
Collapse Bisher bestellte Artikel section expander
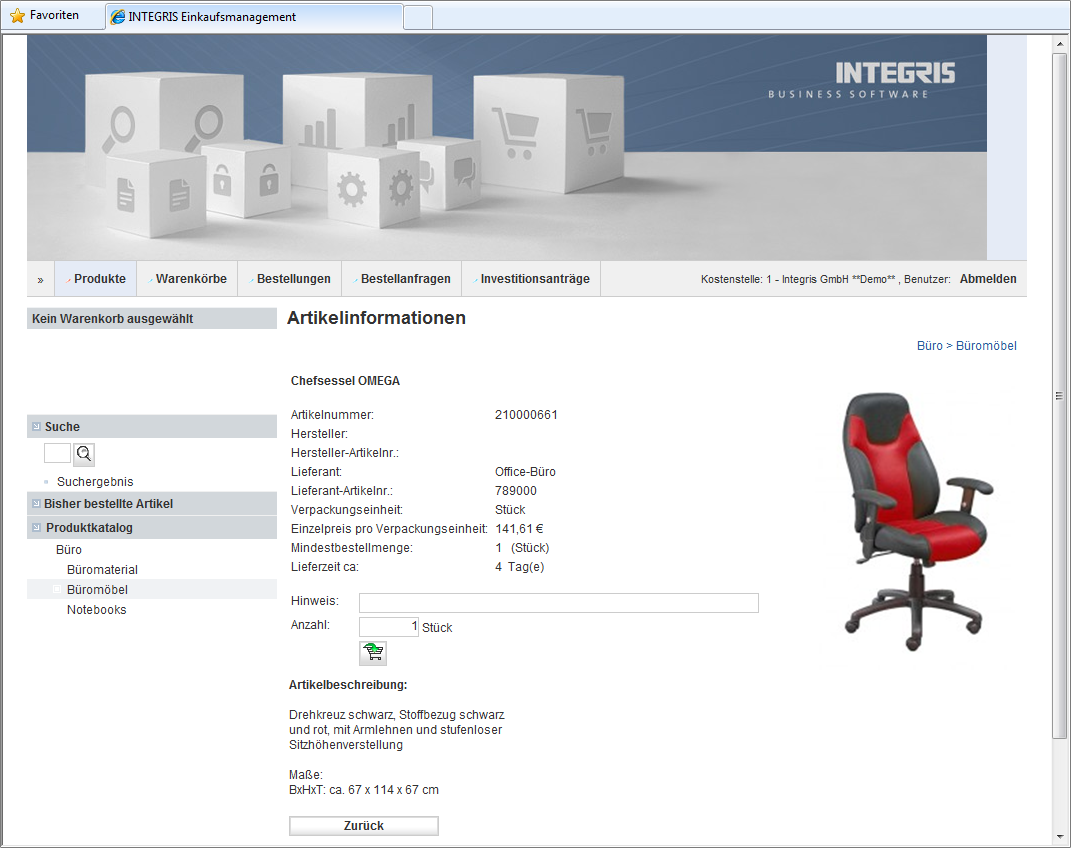coord(36,503)
